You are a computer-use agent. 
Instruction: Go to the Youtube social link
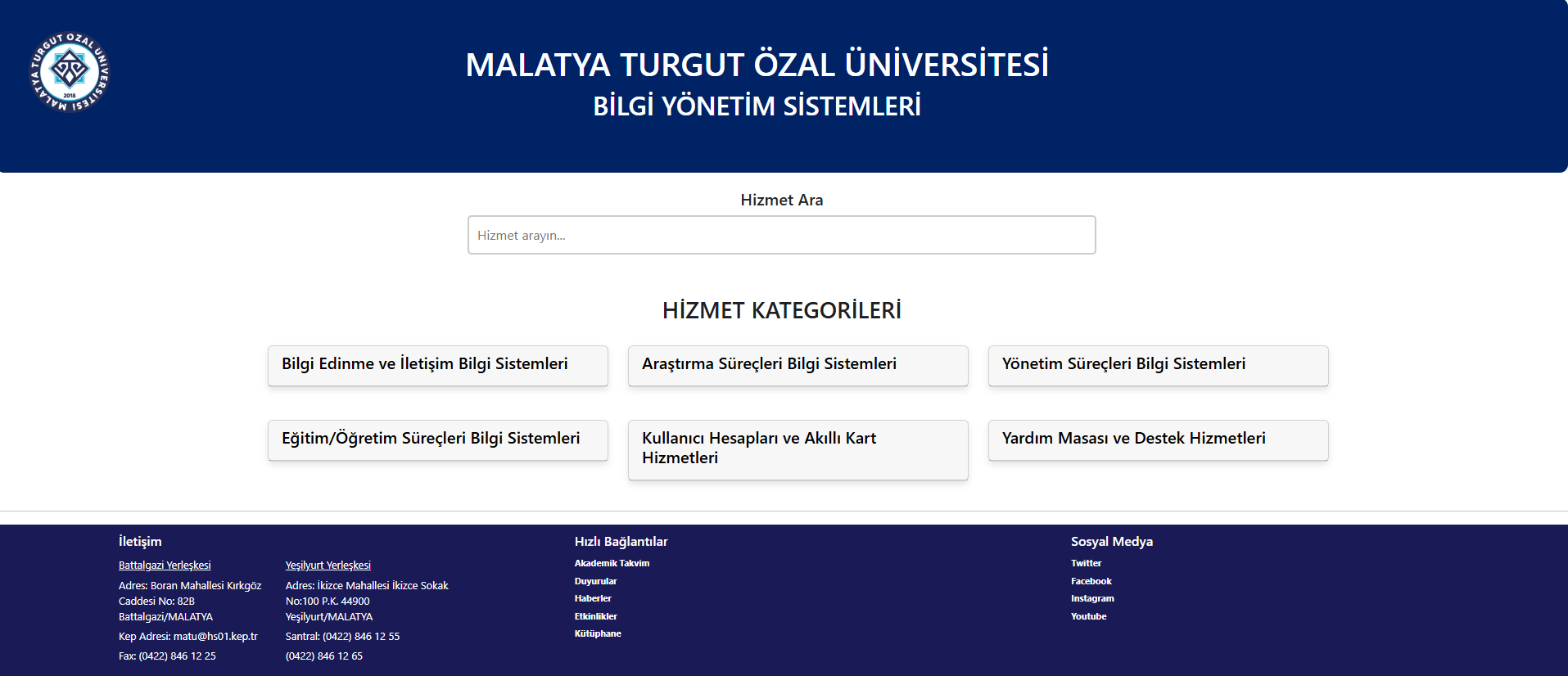click(x=1088, y=616)
